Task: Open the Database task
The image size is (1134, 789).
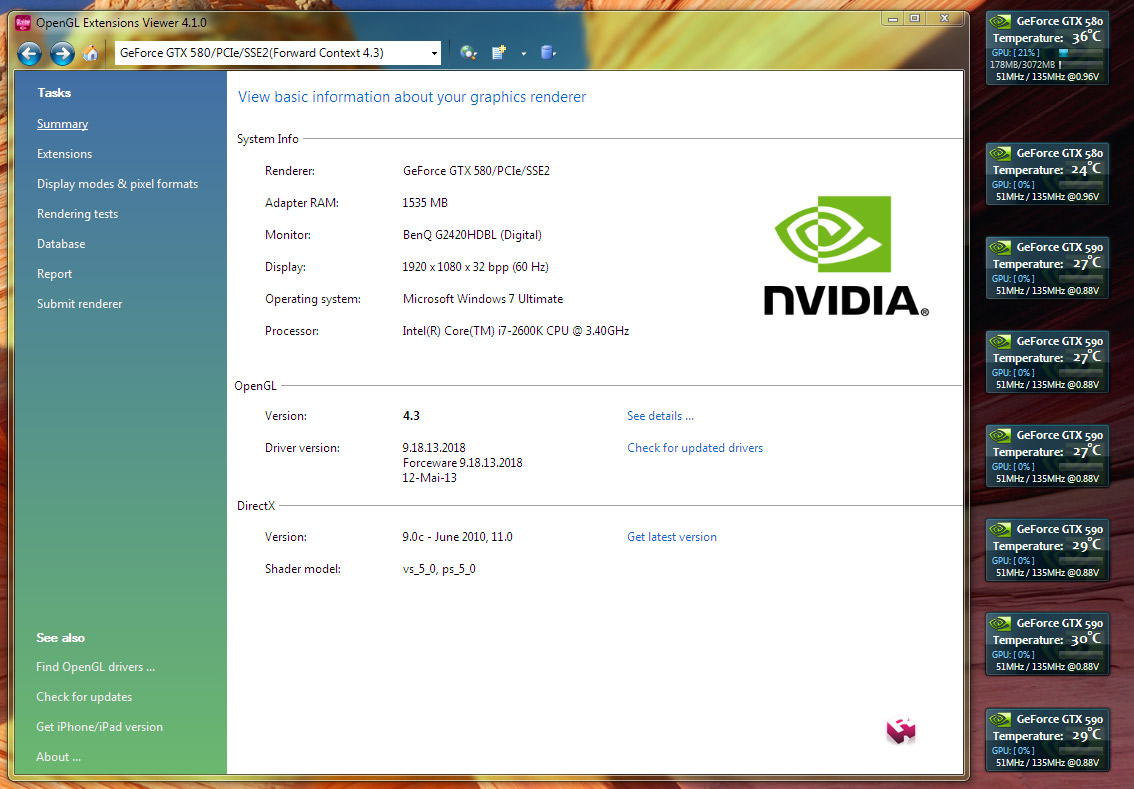Action: (x=61, y=244)
